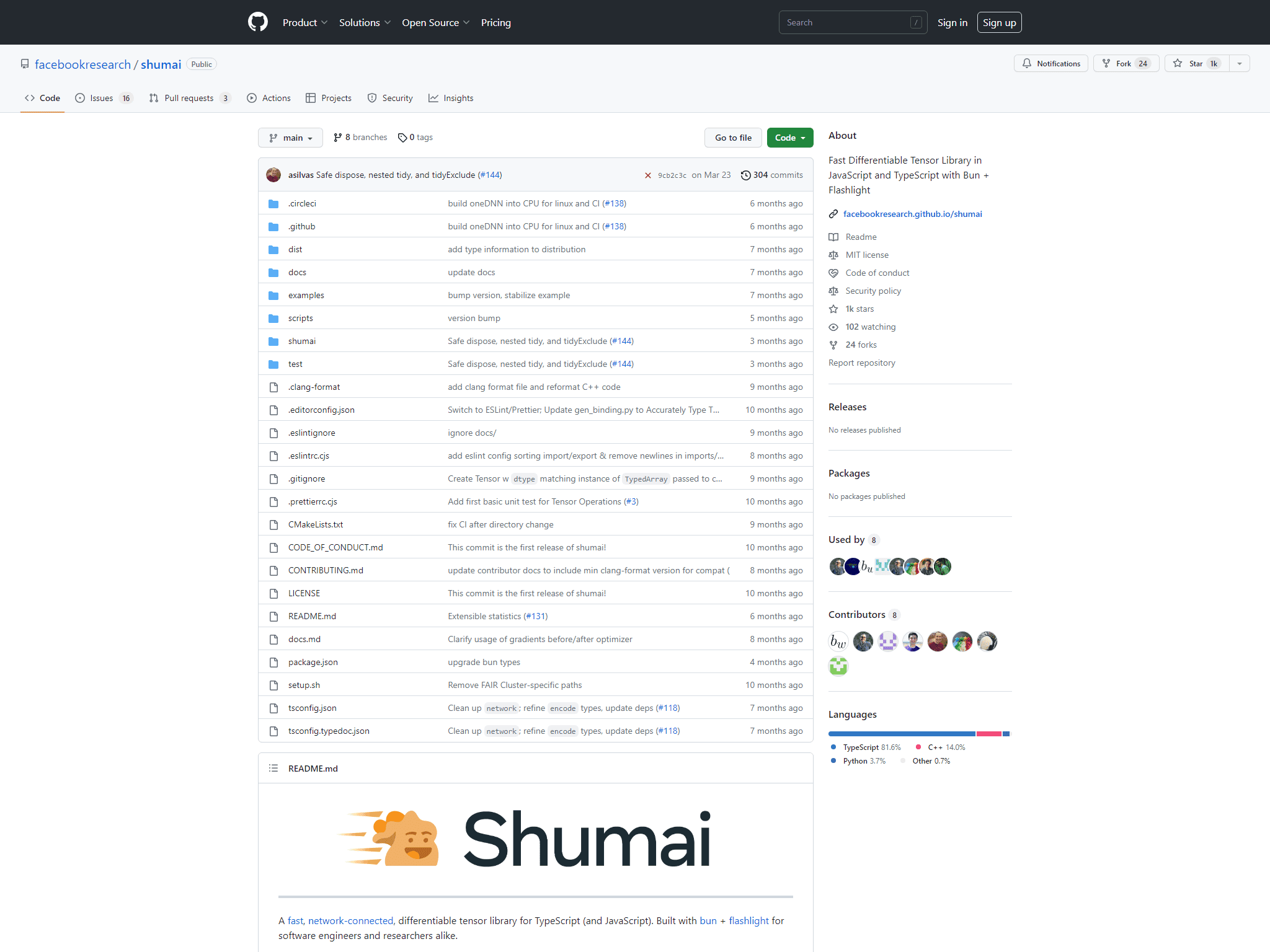Toggle the README outline list icon

pos(273,768)
